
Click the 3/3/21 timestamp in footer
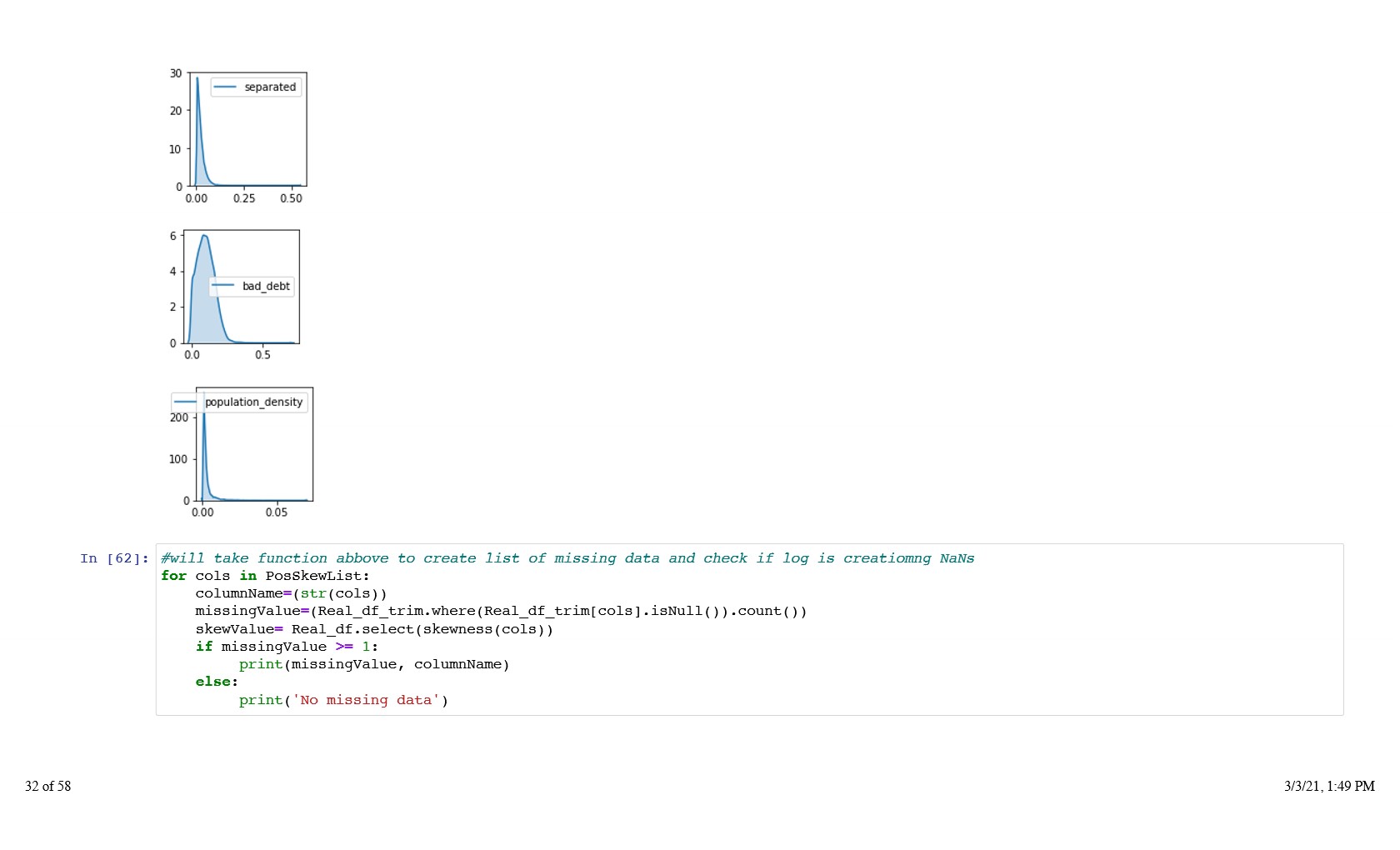point(1328,786)
